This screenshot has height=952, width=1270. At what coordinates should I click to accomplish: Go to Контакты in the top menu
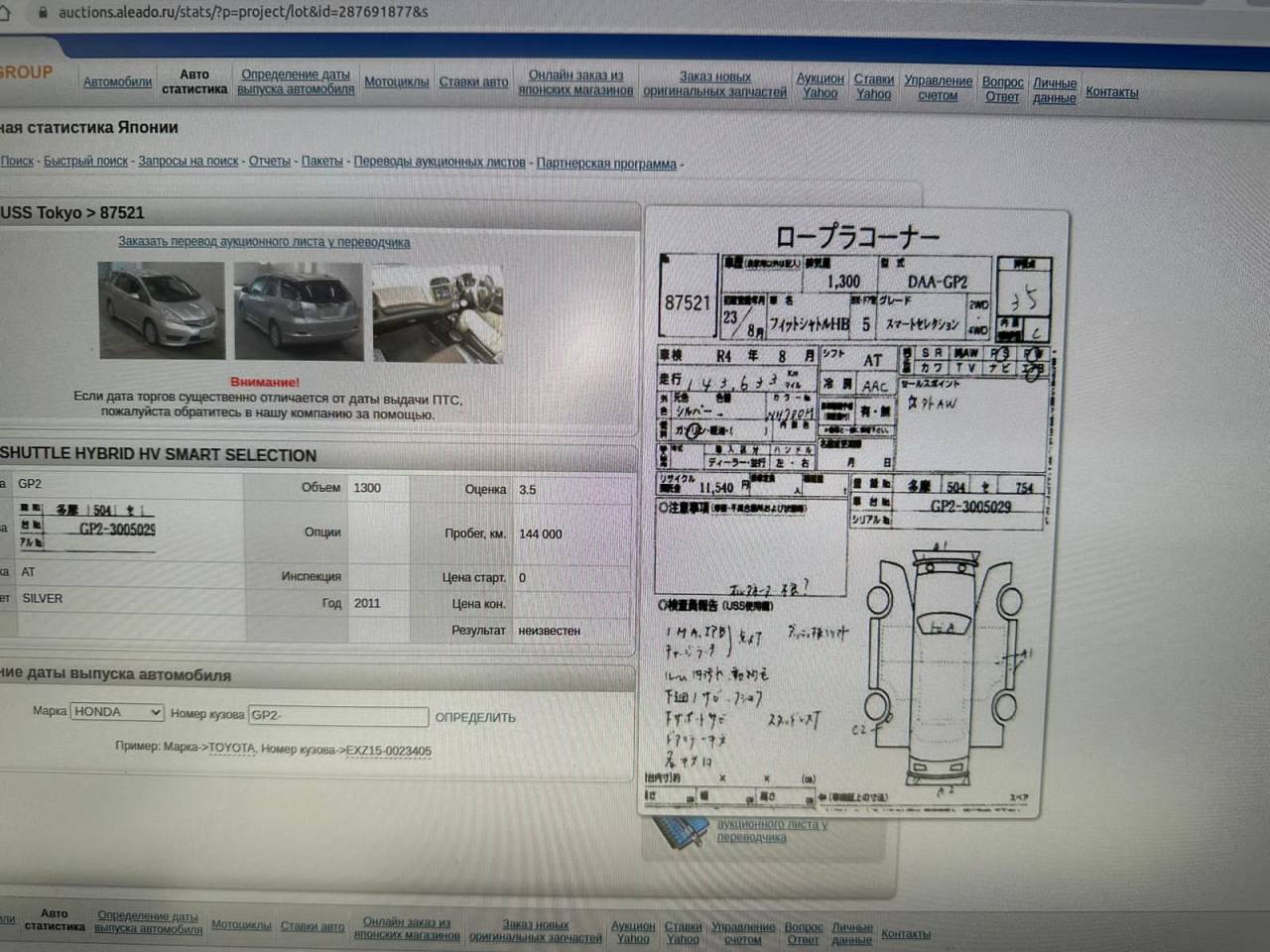click(1111, 92)
